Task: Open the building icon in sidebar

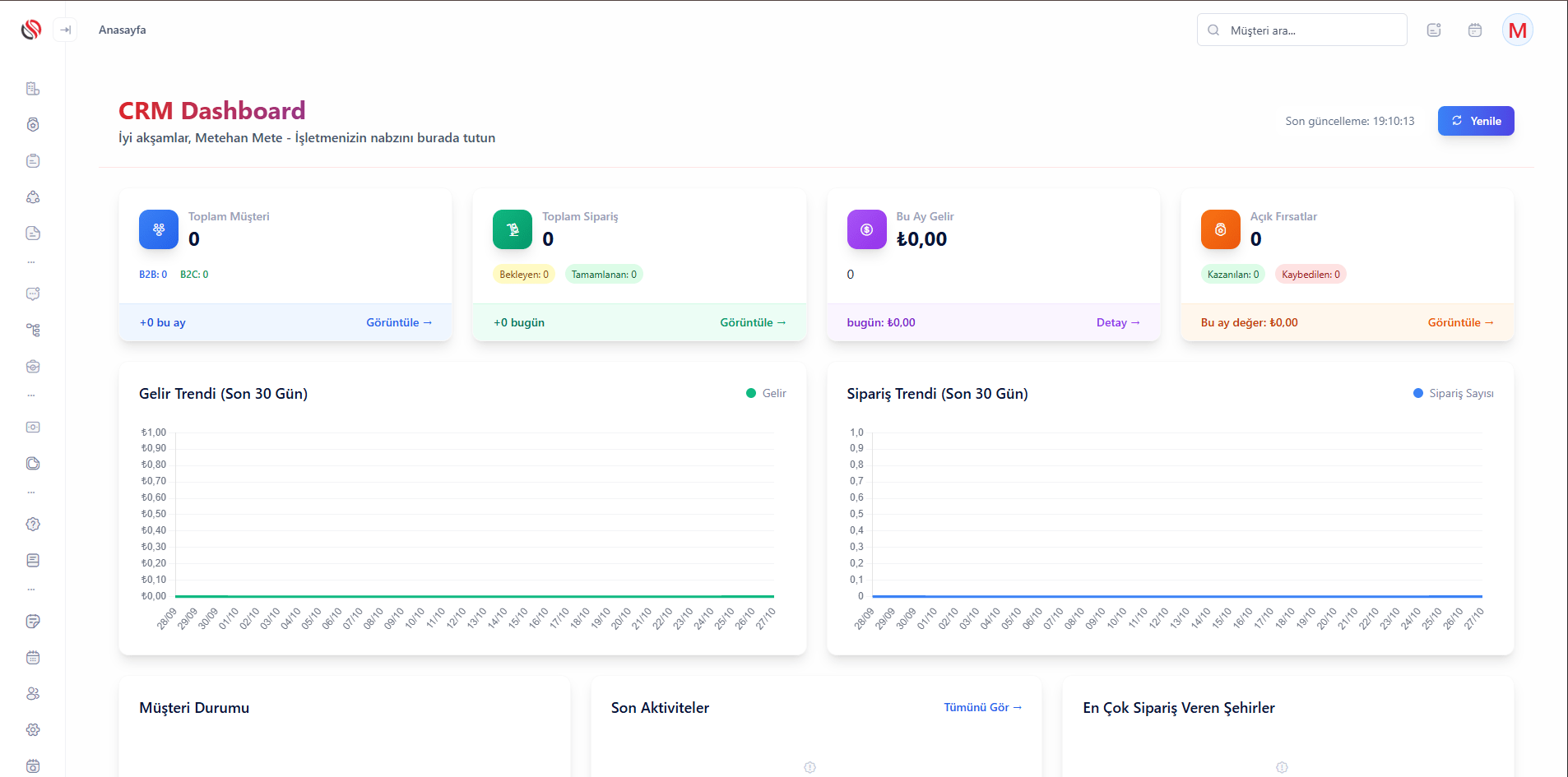Action: point(33,89)
